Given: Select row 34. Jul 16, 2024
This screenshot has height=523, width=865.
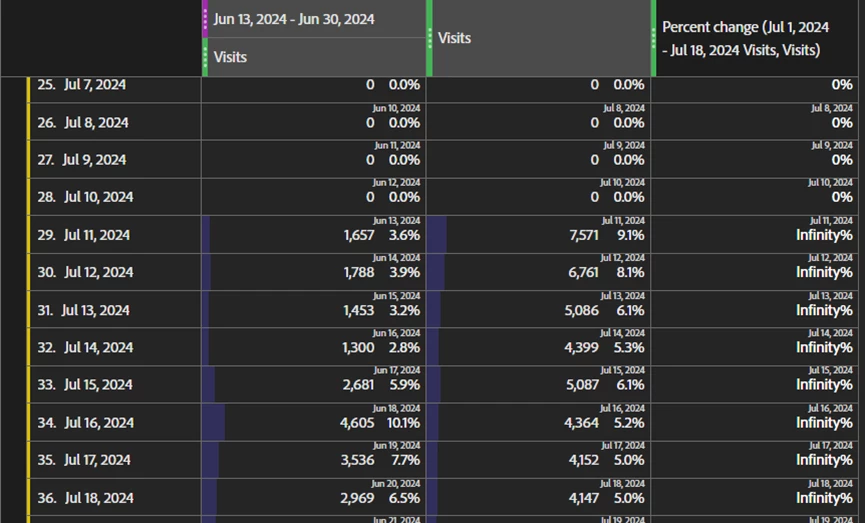Looking at the screenshot, I should [115, 422].
